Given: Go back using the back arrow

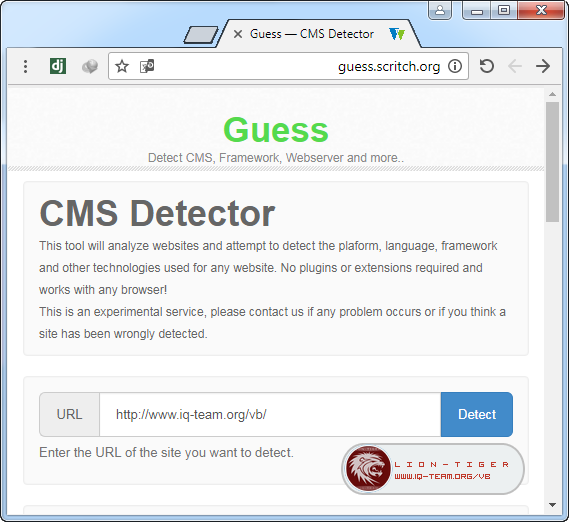Looking at the screenshot, I should (x=515, y=66).
